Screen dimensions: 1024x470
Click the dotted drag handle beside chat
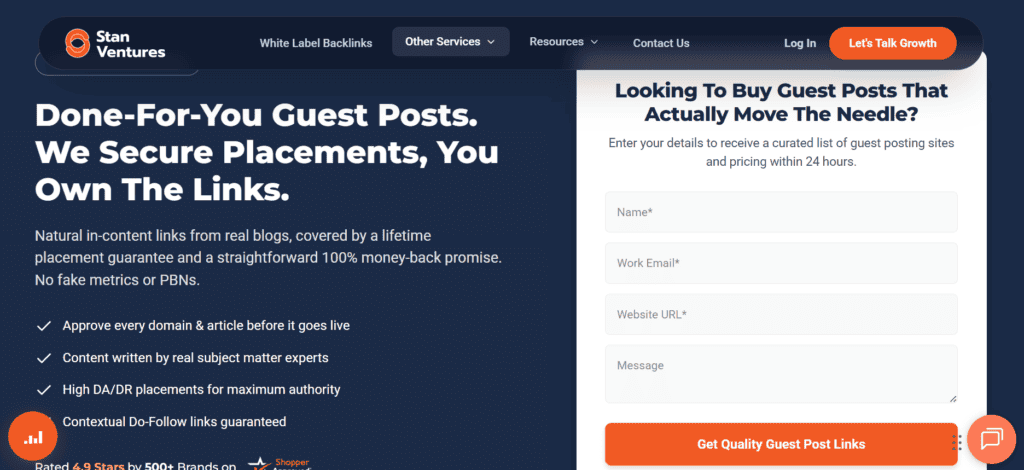957,443
